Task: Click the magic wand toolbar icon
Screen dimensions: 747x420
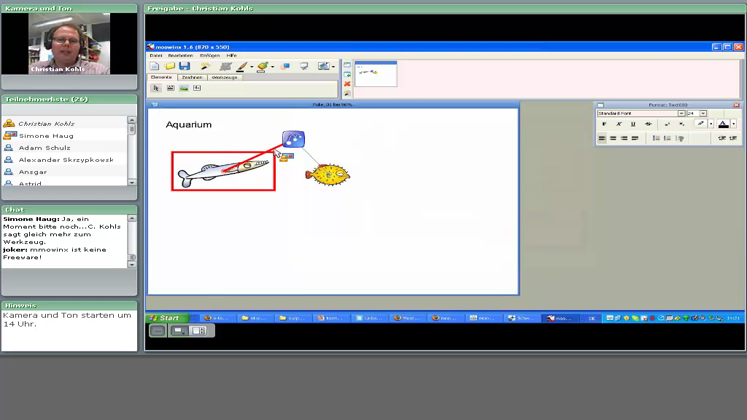Action: point(205,66)
